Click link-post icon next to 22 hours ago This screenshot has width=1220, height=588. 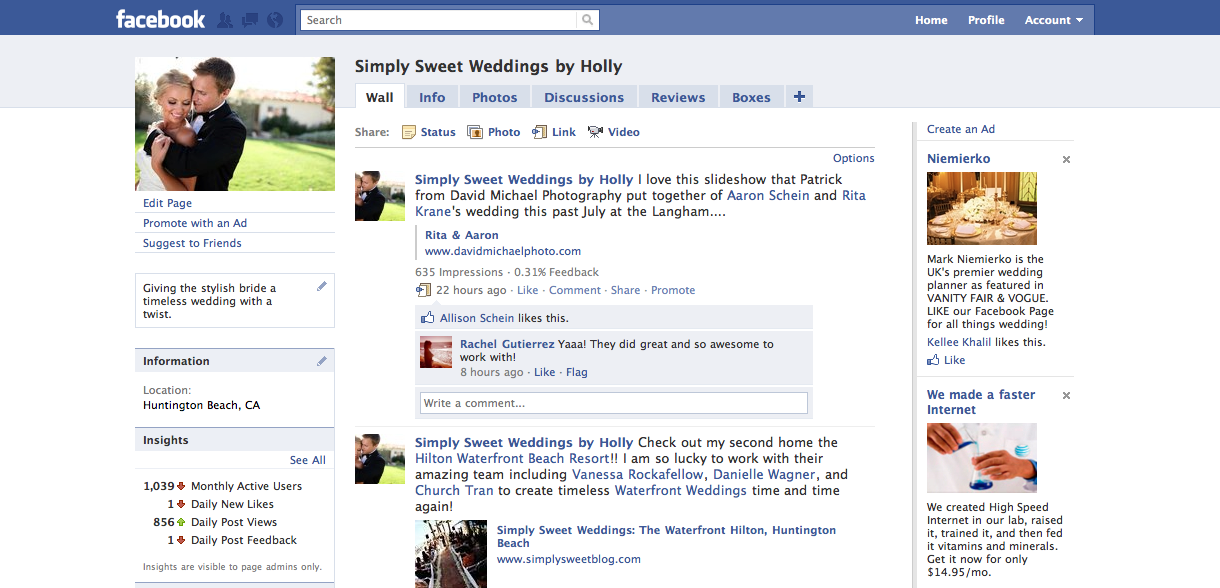point(423,290)
